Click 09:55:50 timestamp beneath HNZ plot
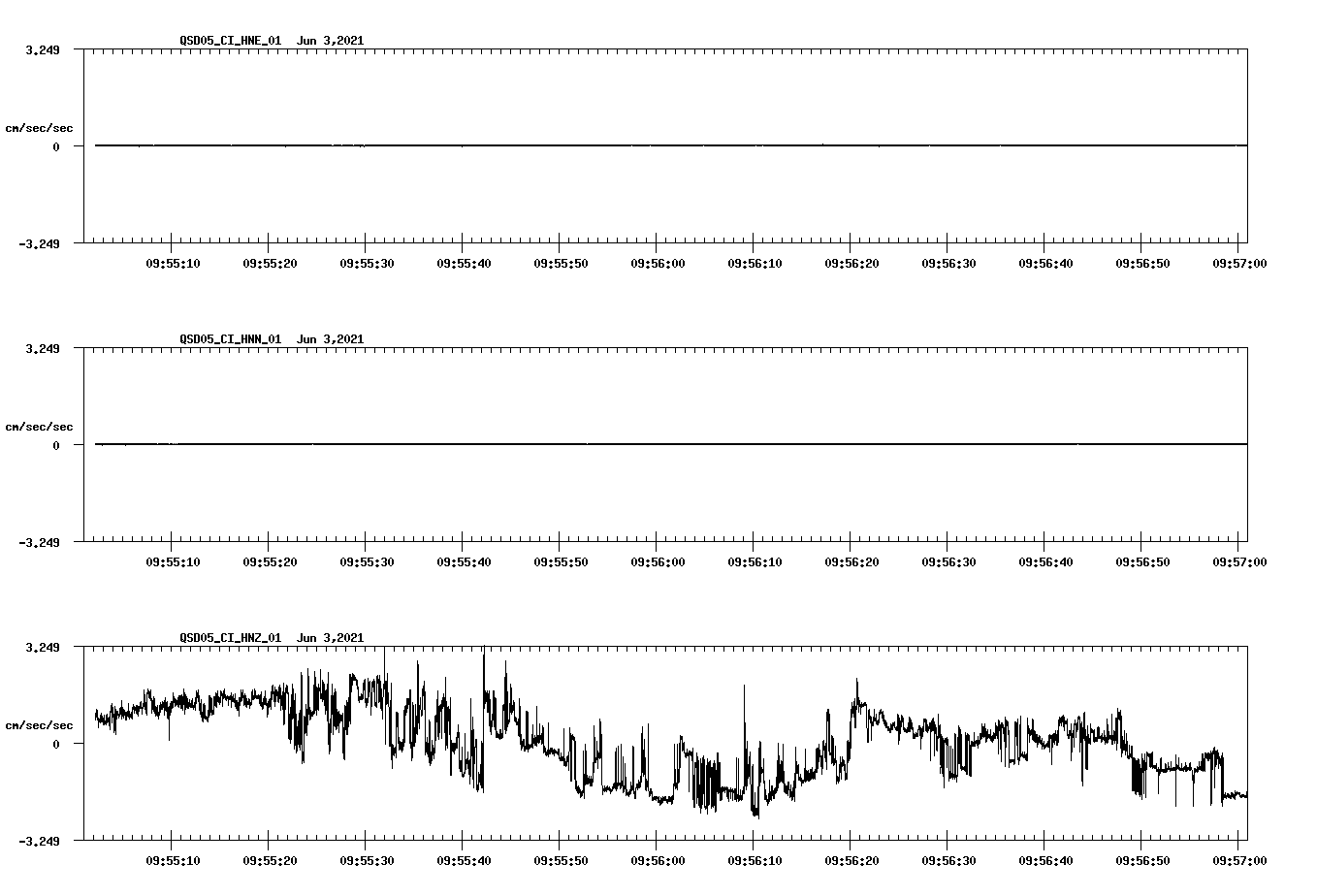 coord(561,860)
